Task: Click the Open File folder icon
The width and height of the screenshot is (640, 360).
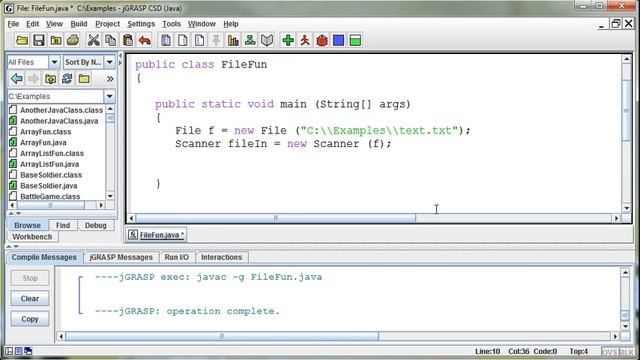Action: tap(22, 40)
